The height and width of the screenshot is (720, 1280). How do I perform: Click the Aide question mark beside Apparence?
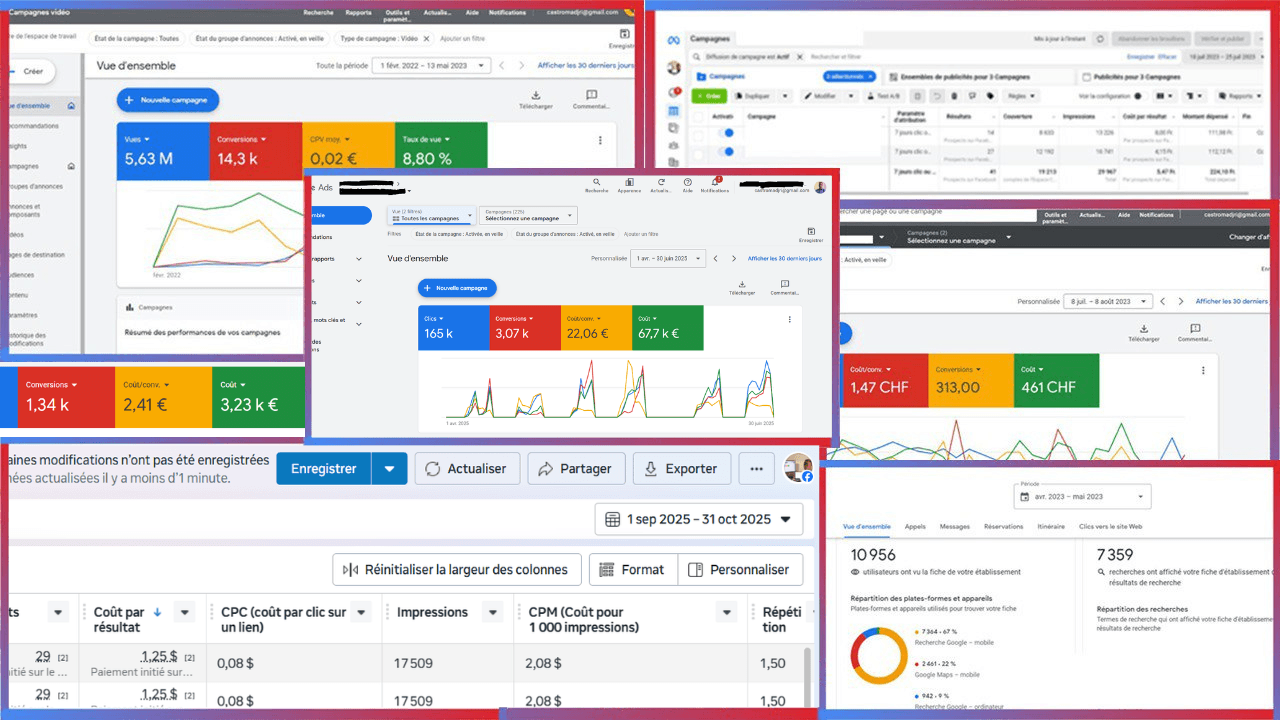click(688, 183)
